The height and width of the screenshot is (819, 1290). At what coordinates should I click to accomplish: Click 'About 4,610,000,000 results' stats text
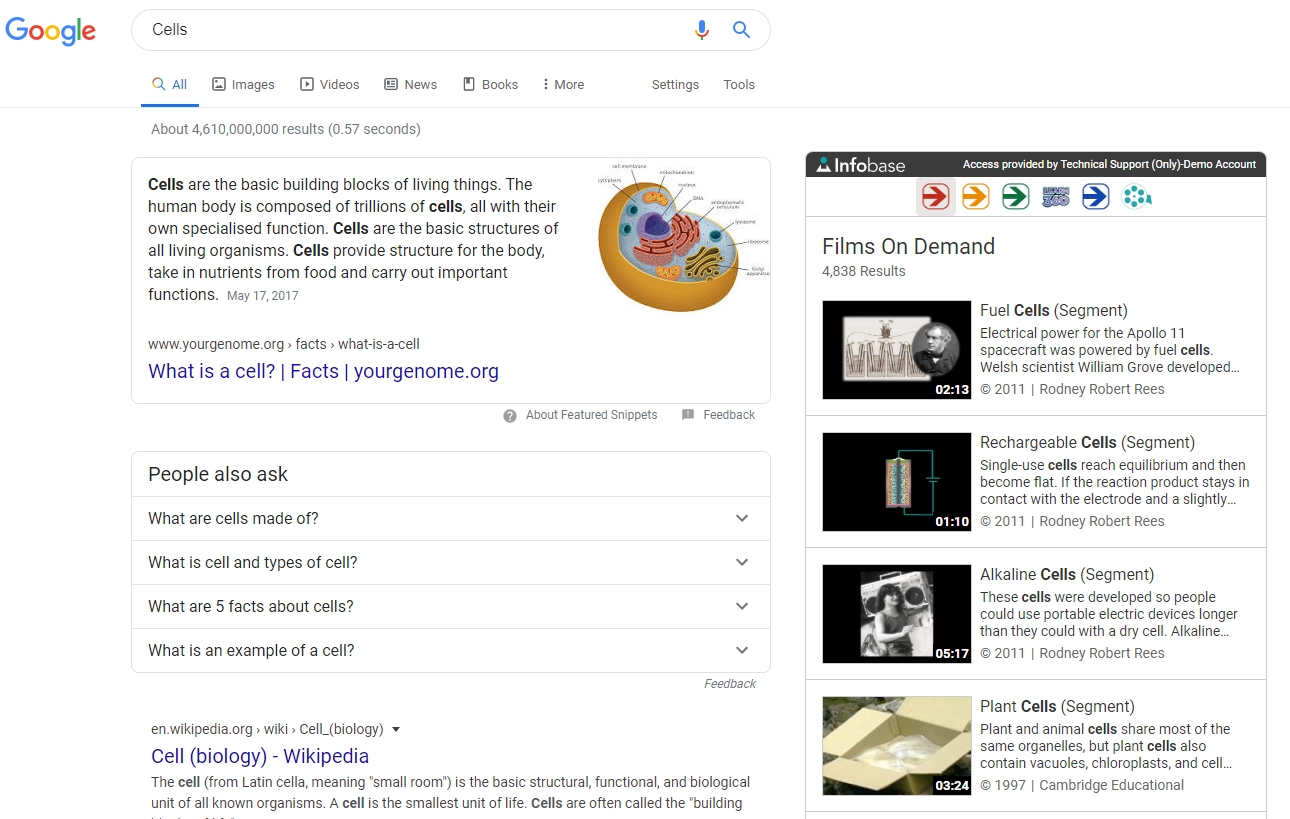coord(286,129)
